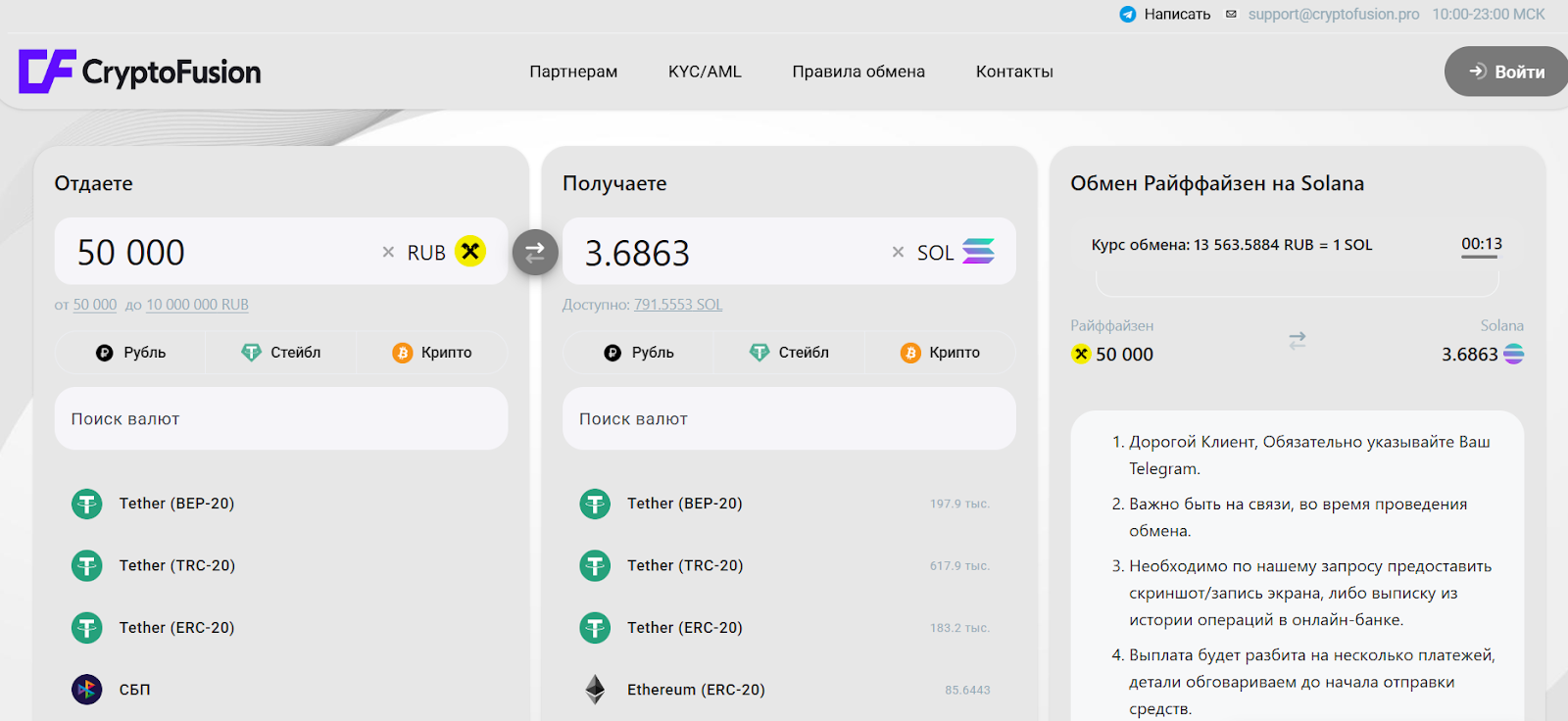This screenshot has width=1568, height=721.
Task: Click the Solana icon next to summary 3.6863
Action: (x=1514, y=354)
